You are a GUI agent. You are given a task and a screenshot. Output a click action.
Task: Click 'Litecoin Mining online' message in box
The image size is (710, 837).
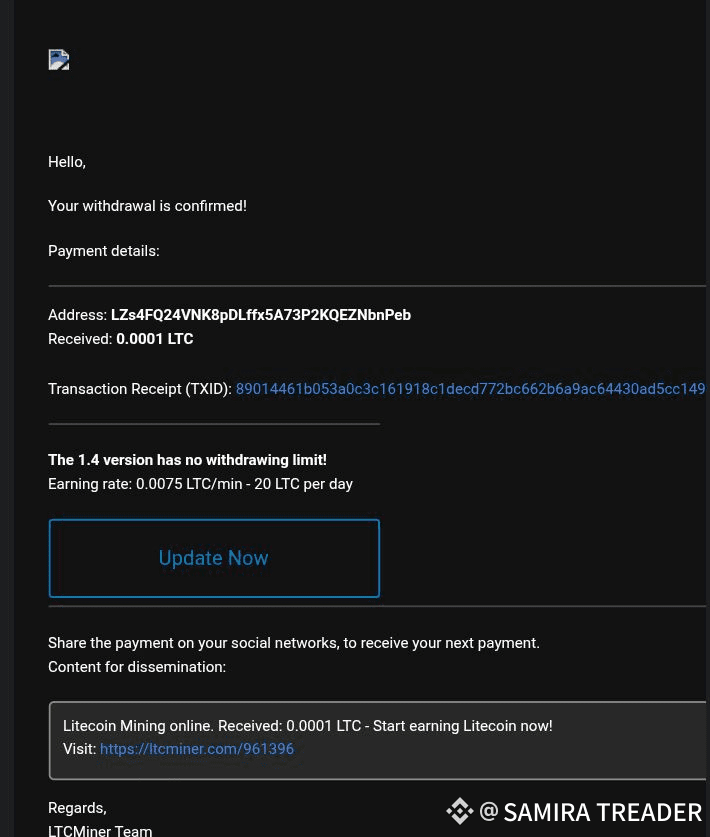click(307, 726)
